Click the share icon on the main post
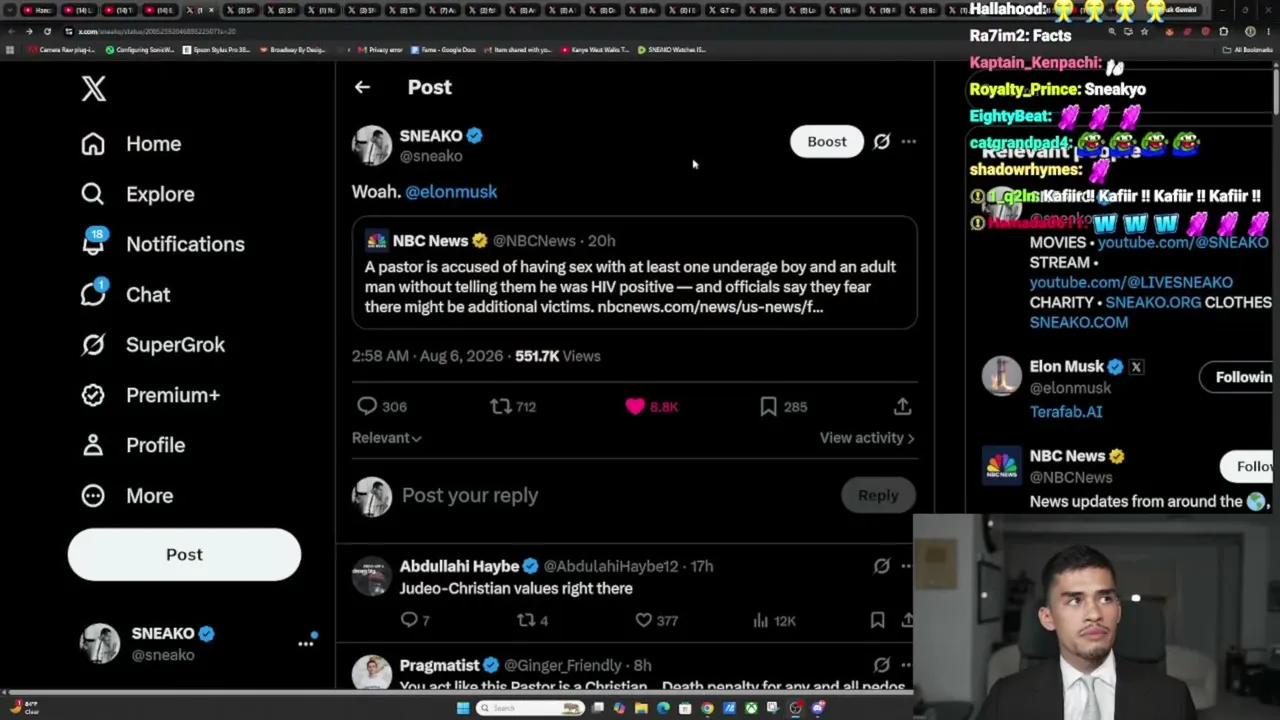 902,407
